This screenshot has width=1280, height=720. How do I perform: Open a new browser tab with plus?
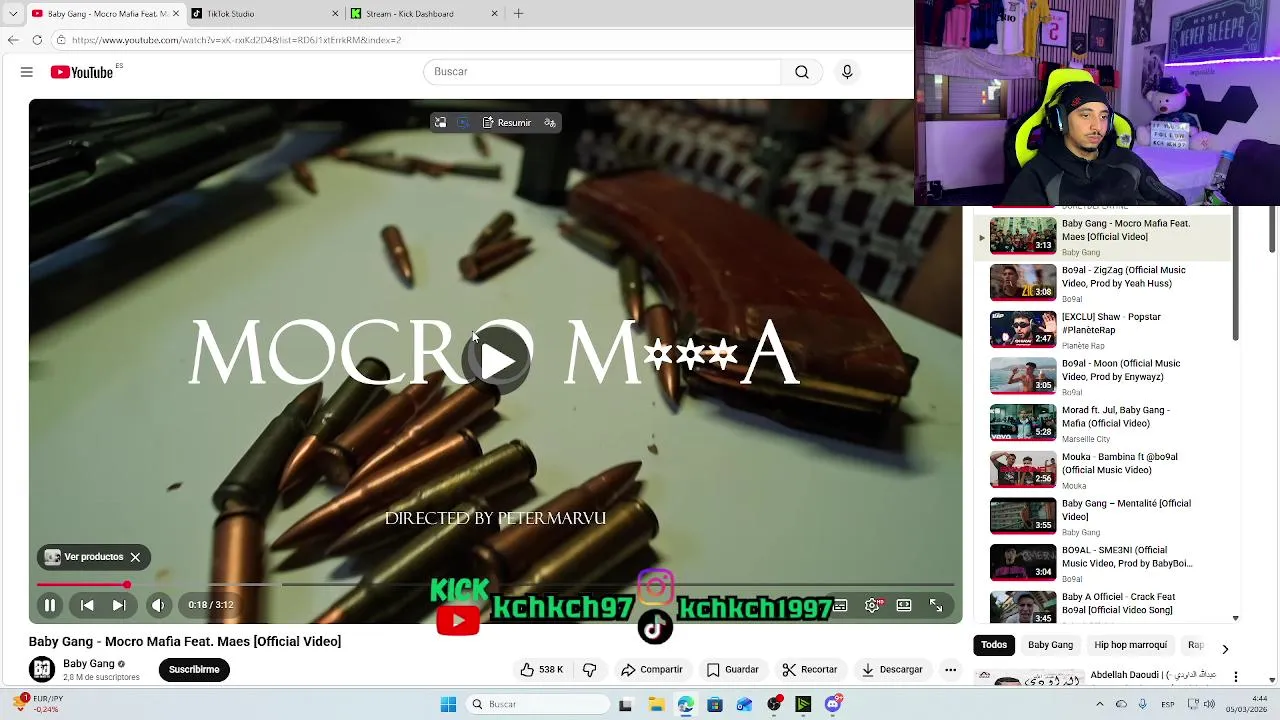point(518,14)
